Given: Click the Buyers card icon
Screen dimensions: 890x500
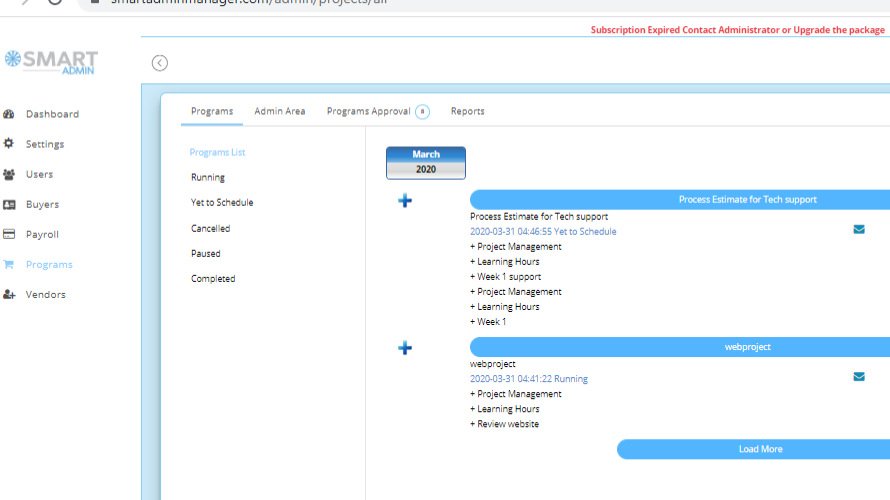Looking at the screenshot, I should tap(9, 204).
